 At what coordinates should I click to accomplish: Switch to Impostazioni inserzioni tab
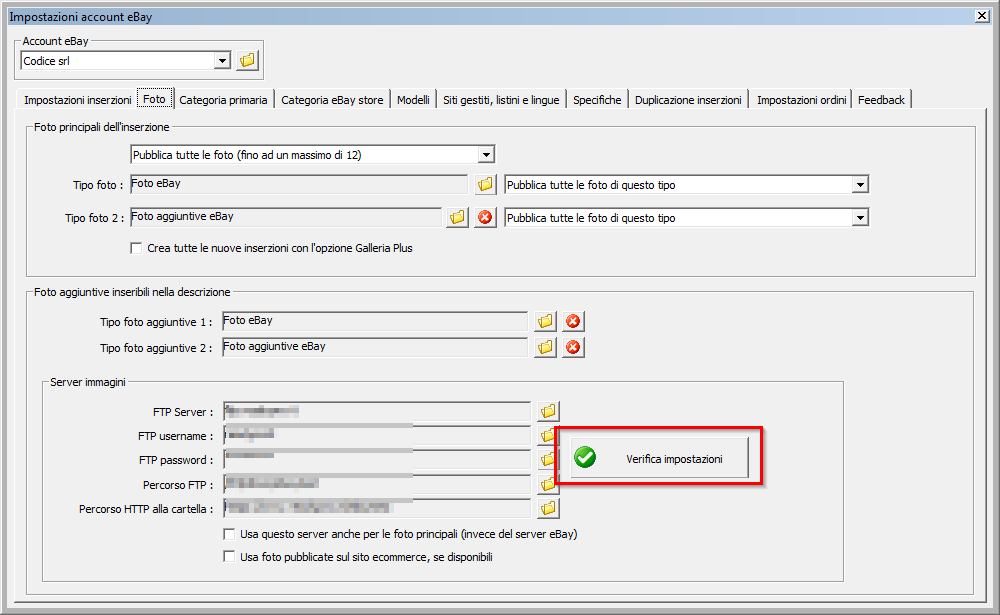coord(78,100)
